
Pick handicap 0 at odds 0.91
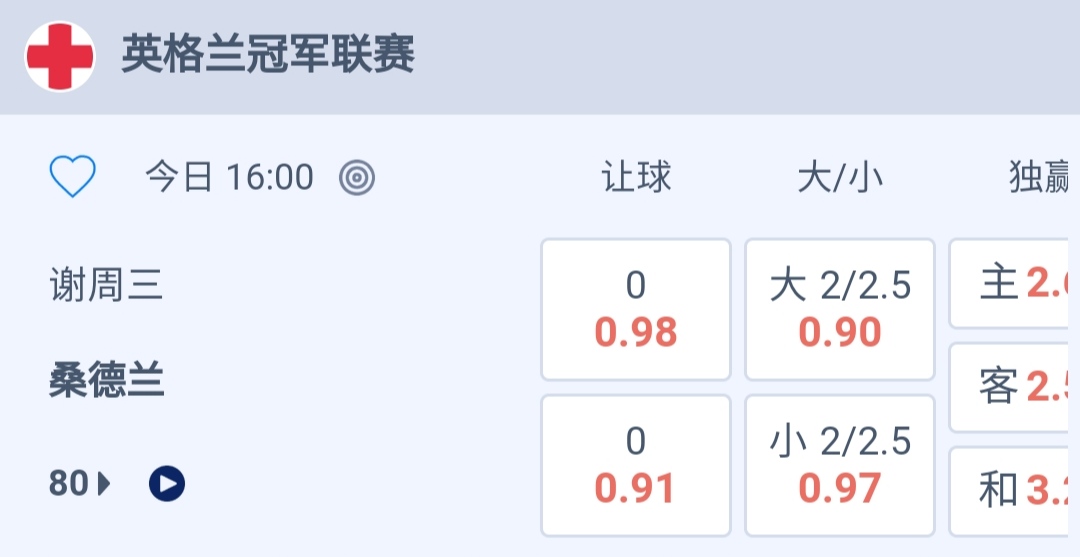click(636, 465)
